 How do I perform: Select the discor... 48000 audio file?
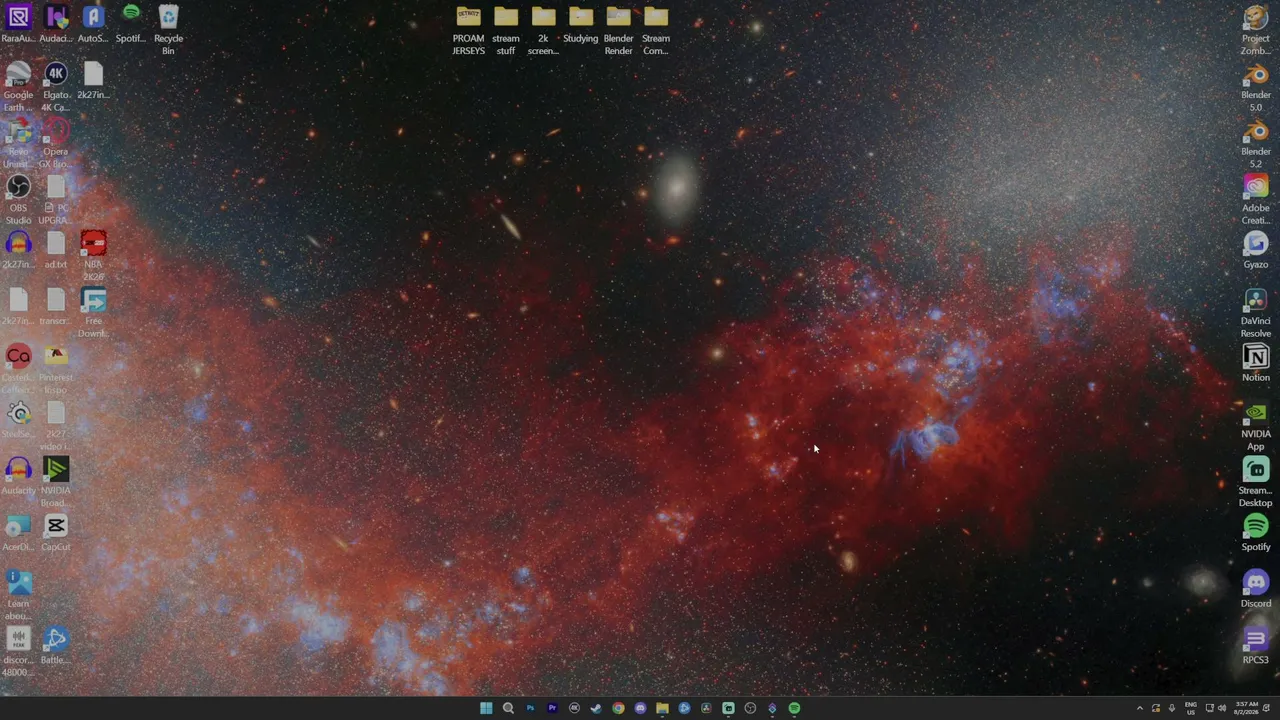point(18,652)
